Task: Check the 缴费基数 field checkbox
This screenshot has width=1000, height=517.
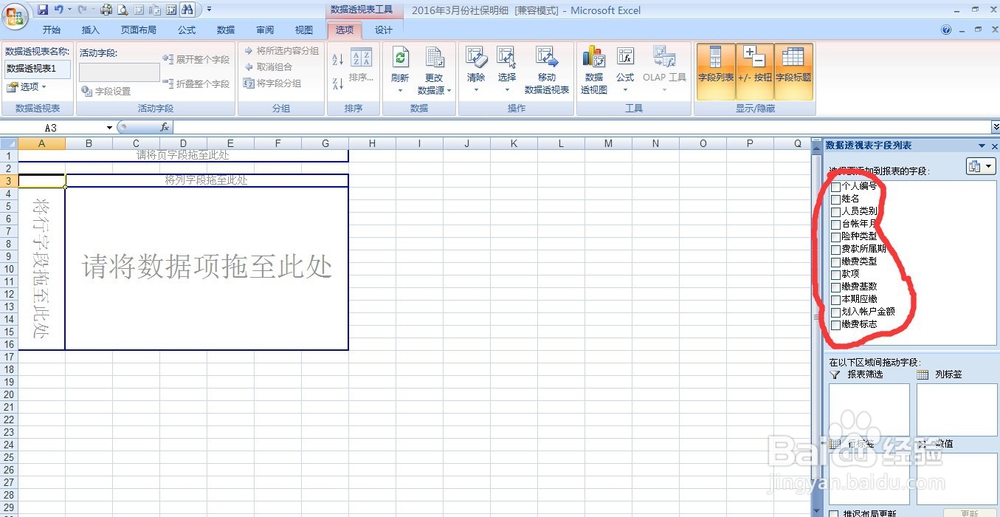Action: [835, 287]
